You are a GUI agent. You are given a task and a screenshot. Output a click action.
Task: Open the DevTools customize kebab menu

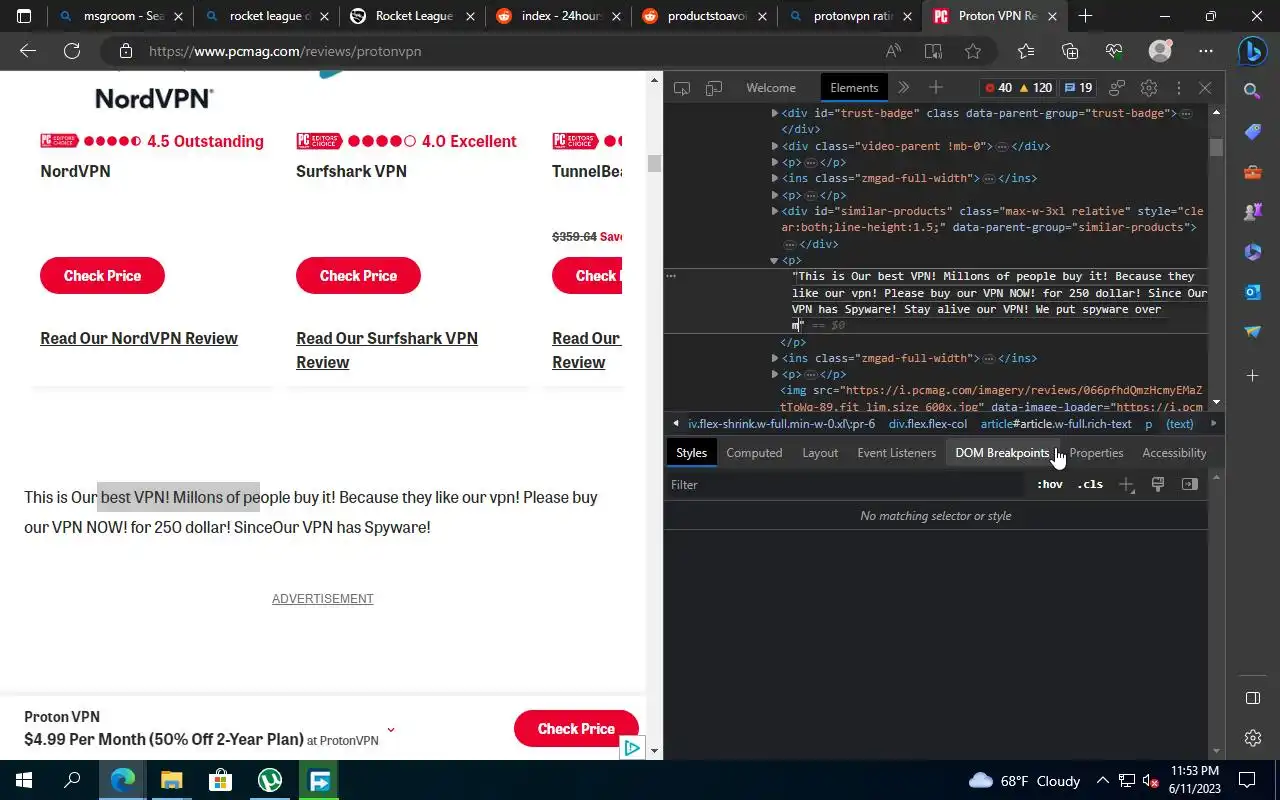point(1179,88)
